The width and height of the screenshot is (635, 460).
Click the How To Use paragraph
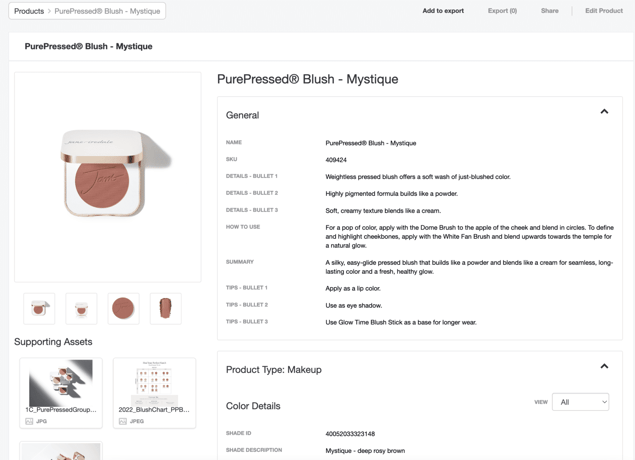tap(469, 236)
